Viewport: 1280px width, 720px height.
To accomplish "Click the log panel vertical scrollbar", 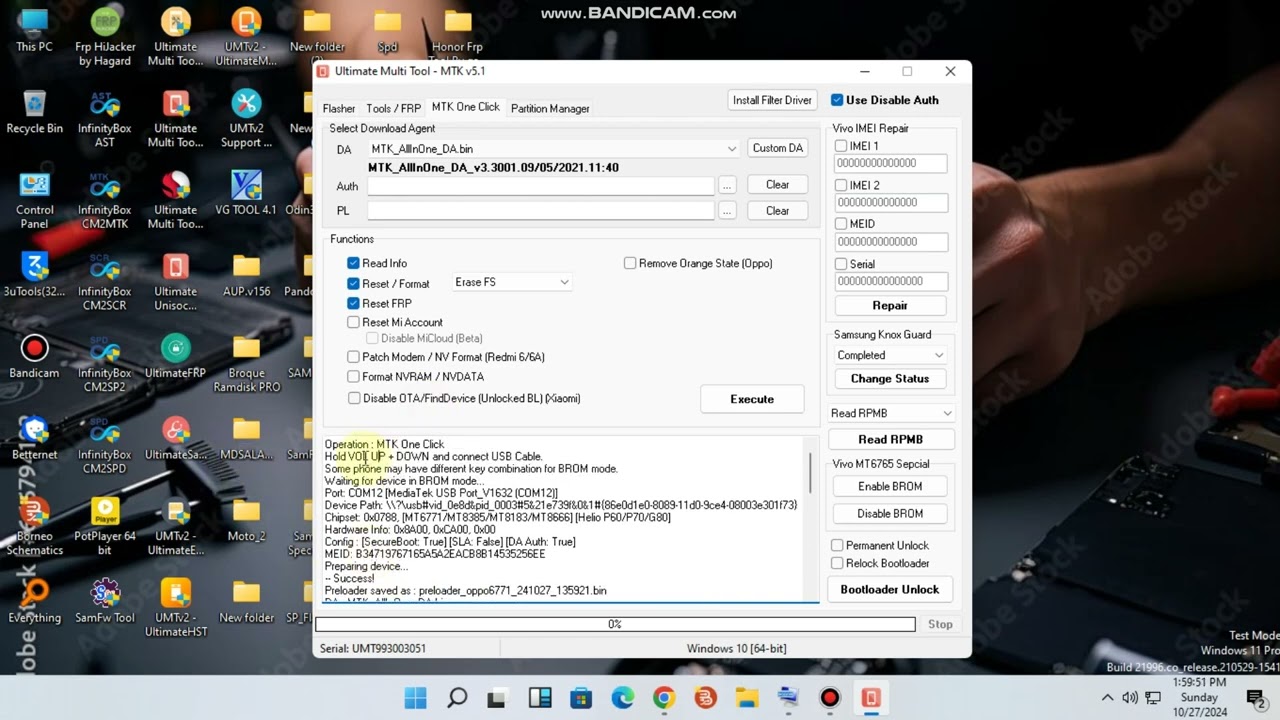I will coord(810,473).
